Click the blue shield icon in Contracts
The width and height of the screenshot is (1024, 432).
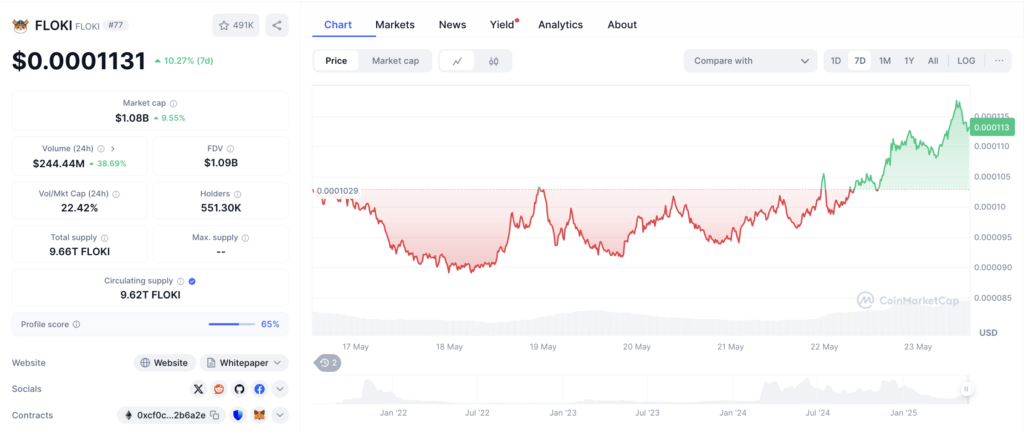pos(238,415)
